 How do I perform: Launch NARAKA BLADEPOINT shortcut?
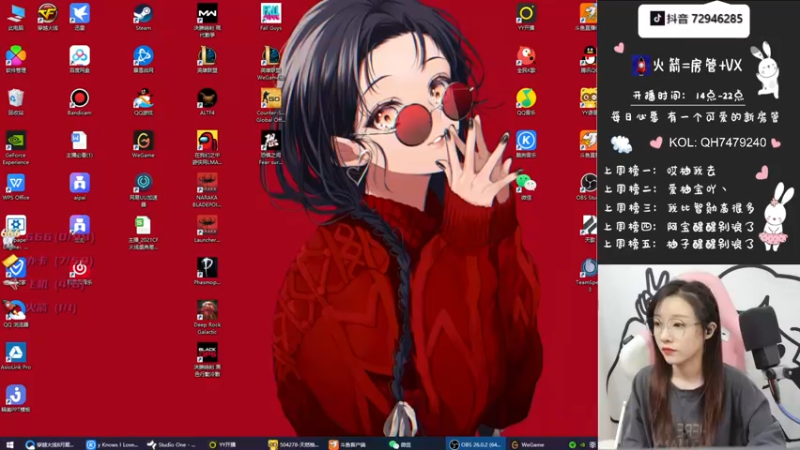(207, 190)
